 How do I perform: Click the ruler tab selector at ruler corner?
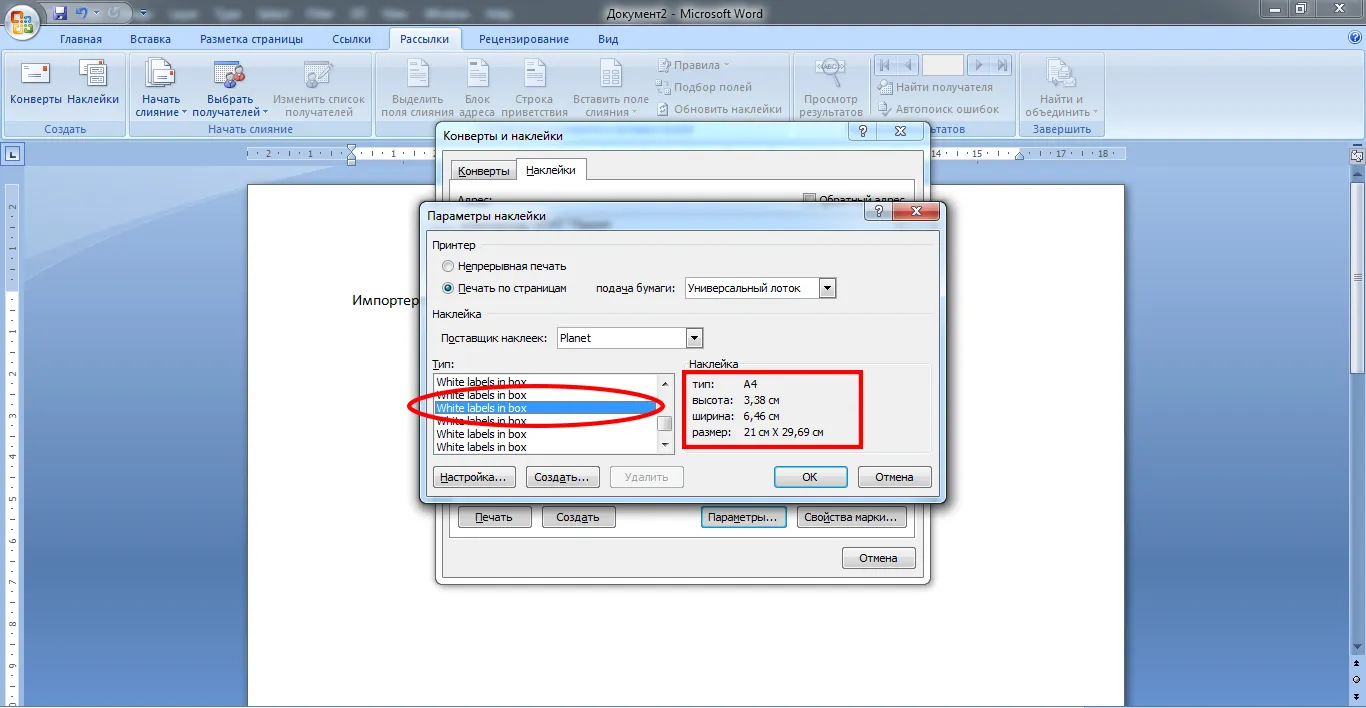(x=12, y=154)
